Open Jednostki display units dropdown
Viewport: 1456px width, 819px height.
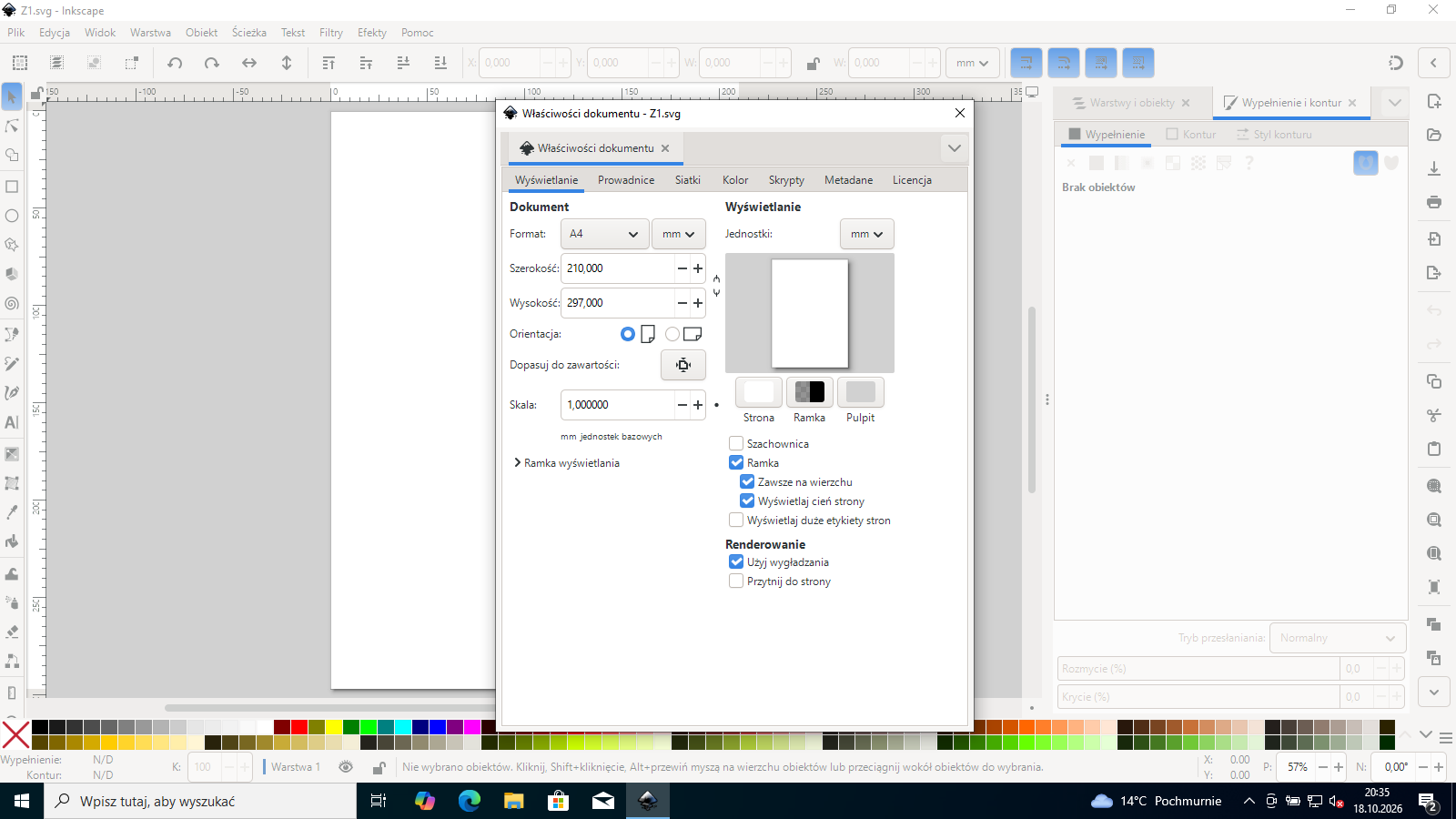pyautogui.click(x=867, y=234)
